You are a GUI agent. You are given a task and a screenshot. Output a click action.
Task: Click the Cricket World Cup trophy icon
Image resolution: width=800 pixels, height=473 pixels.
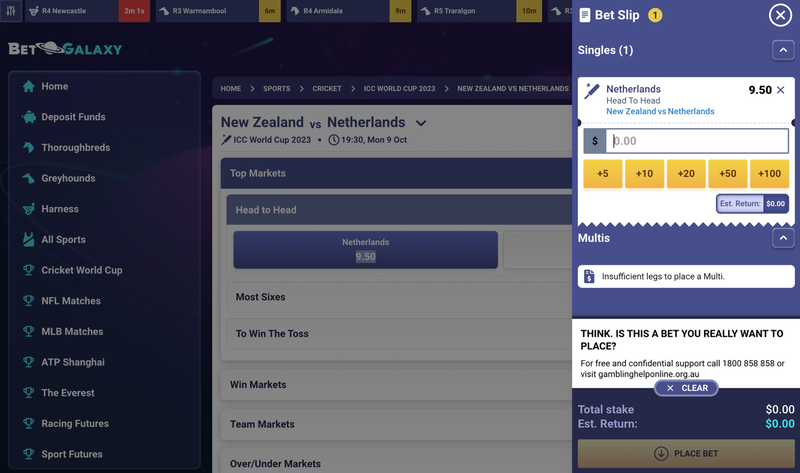28,271
